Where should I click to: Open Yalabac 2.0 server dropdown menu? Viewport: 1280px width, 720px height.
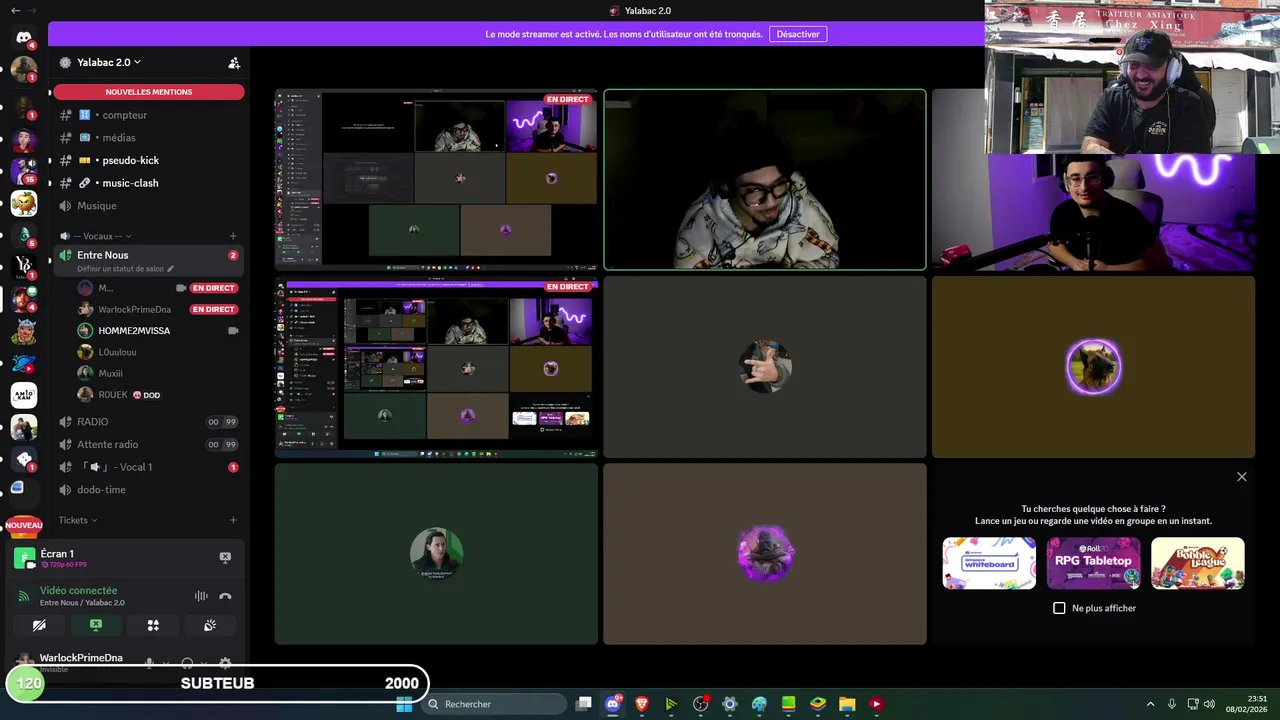tap(108, 62)
